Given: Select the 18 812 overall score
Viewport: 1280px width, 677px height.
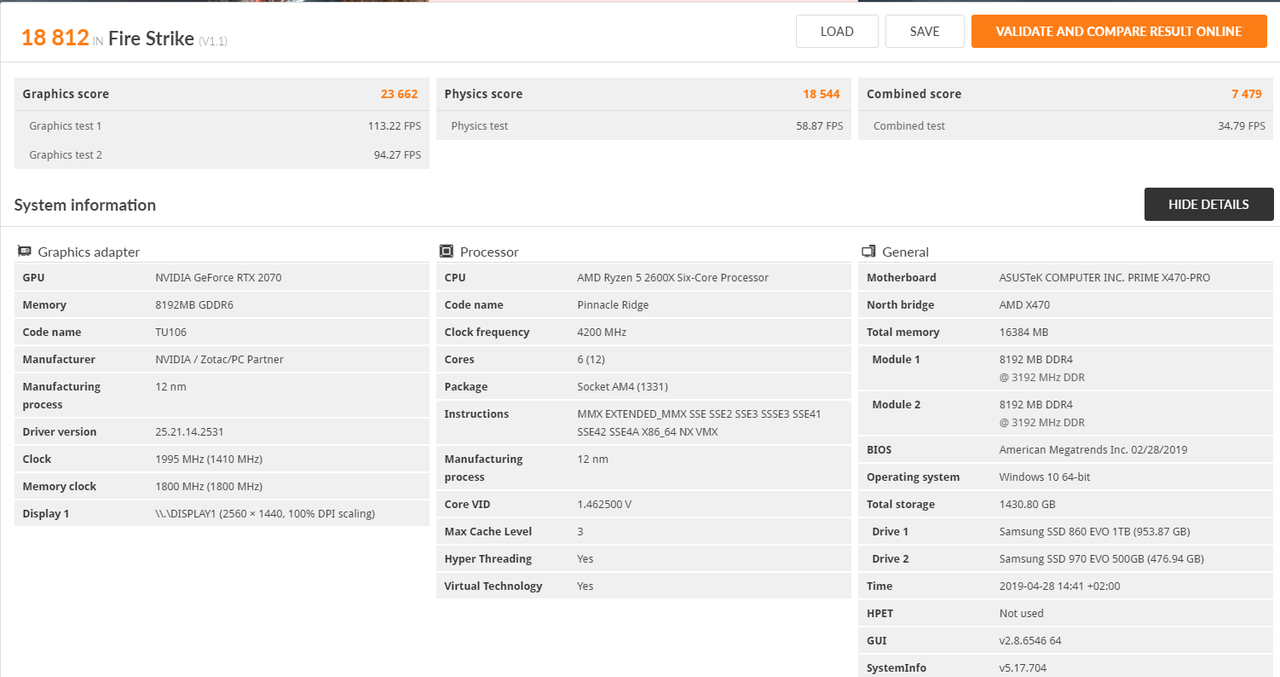Looking at the screenshot, I should click(55, 38).
